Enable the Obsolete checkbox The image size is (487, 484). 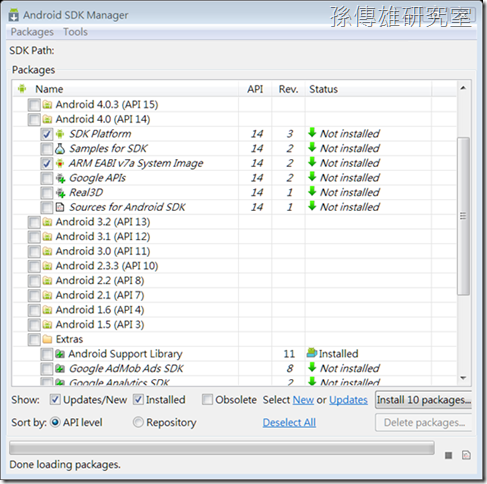point(207,400)
